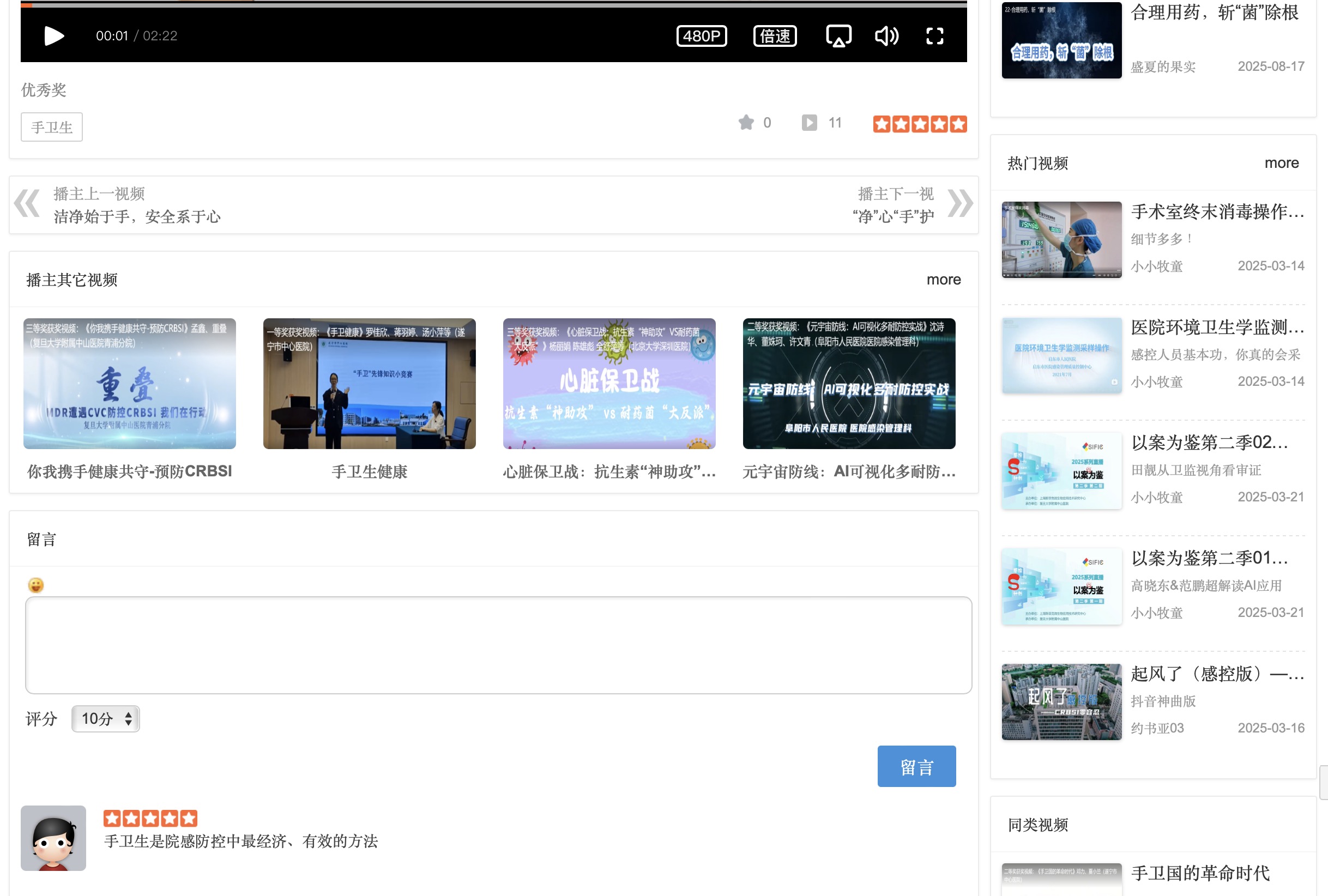This screenshot has height=896, width=1328.
Task: Open the 倍速 playback speed menu
Action: [x=774, y=36]
